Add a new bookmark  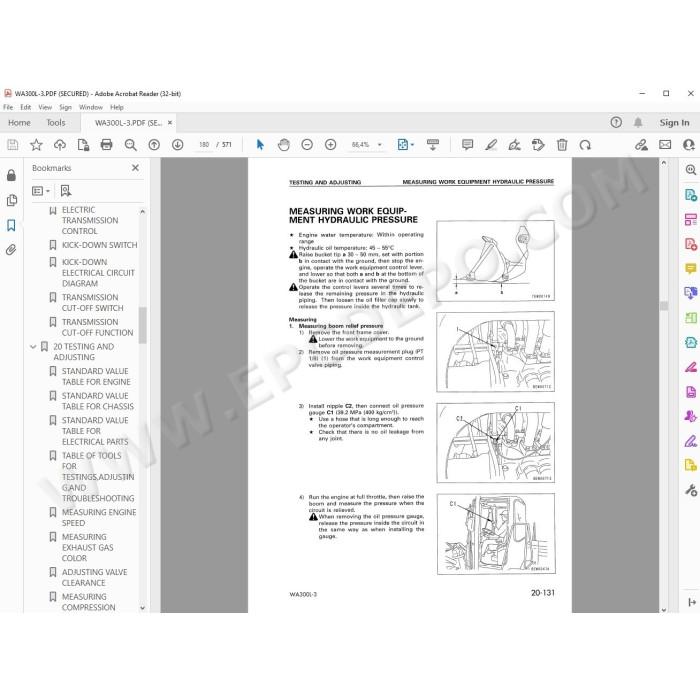click(66, 191)
